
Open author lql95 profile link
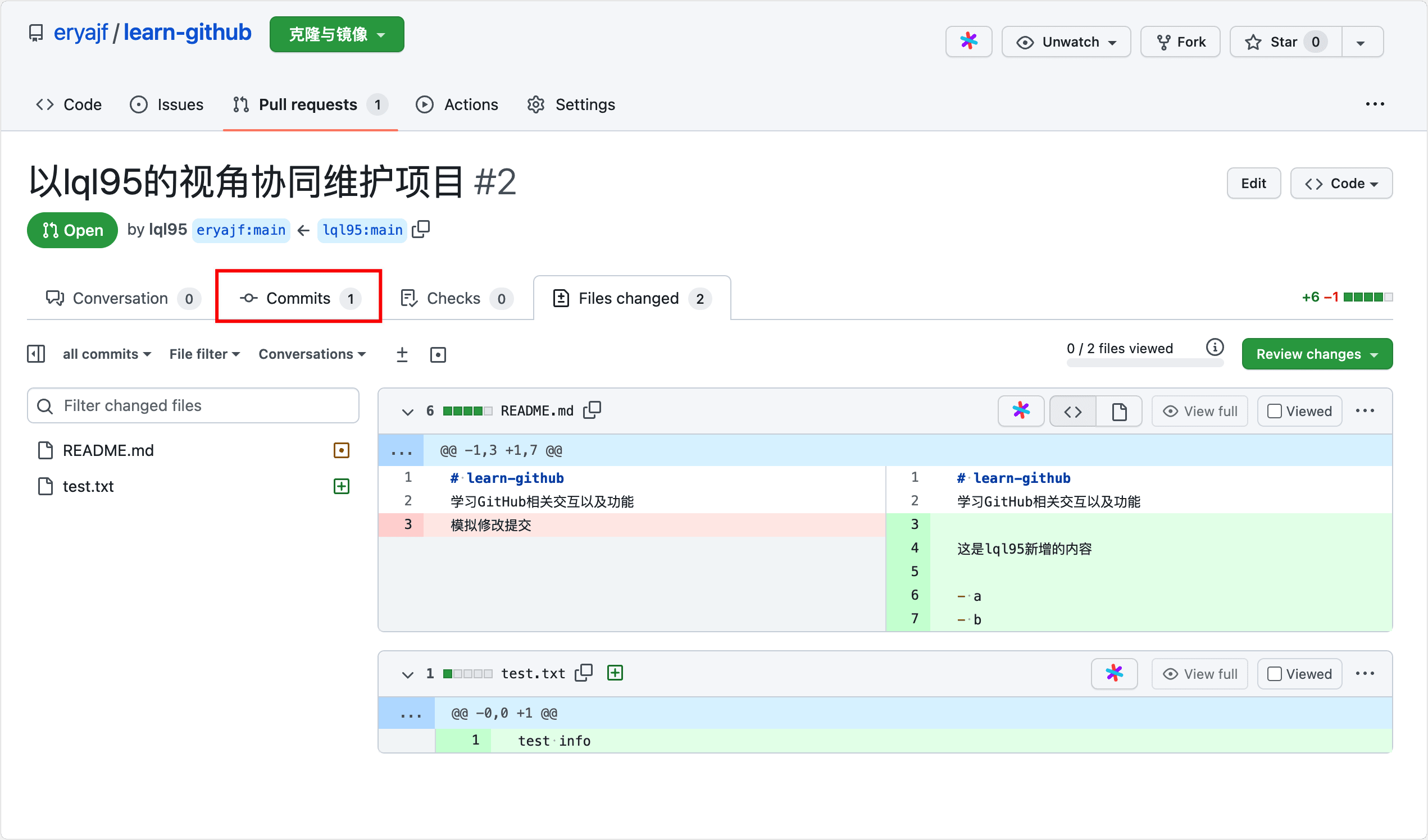[x=168, y=230]
